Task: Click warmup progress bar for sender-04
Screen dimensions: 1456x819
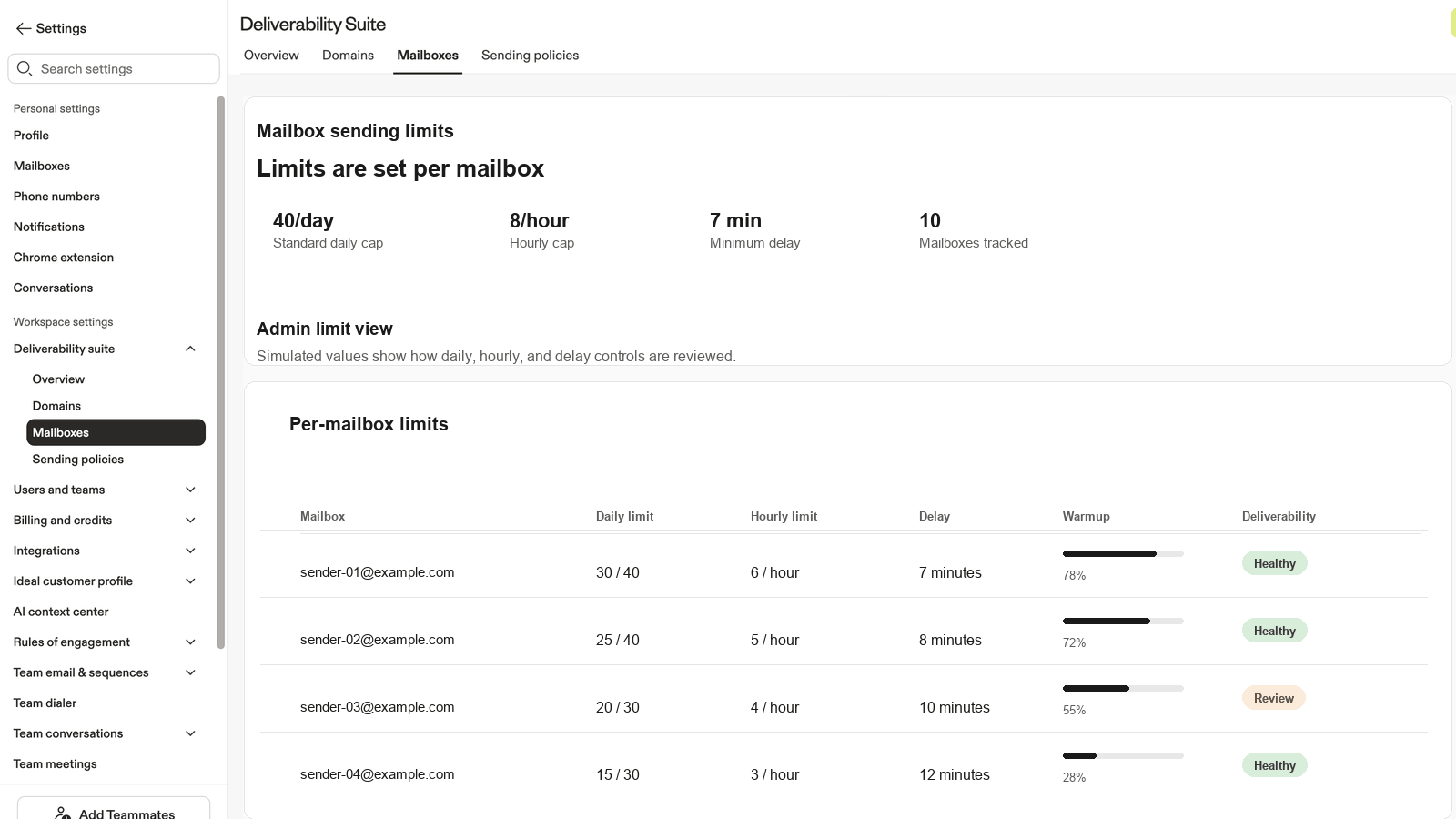Action: click(1123, 755)
